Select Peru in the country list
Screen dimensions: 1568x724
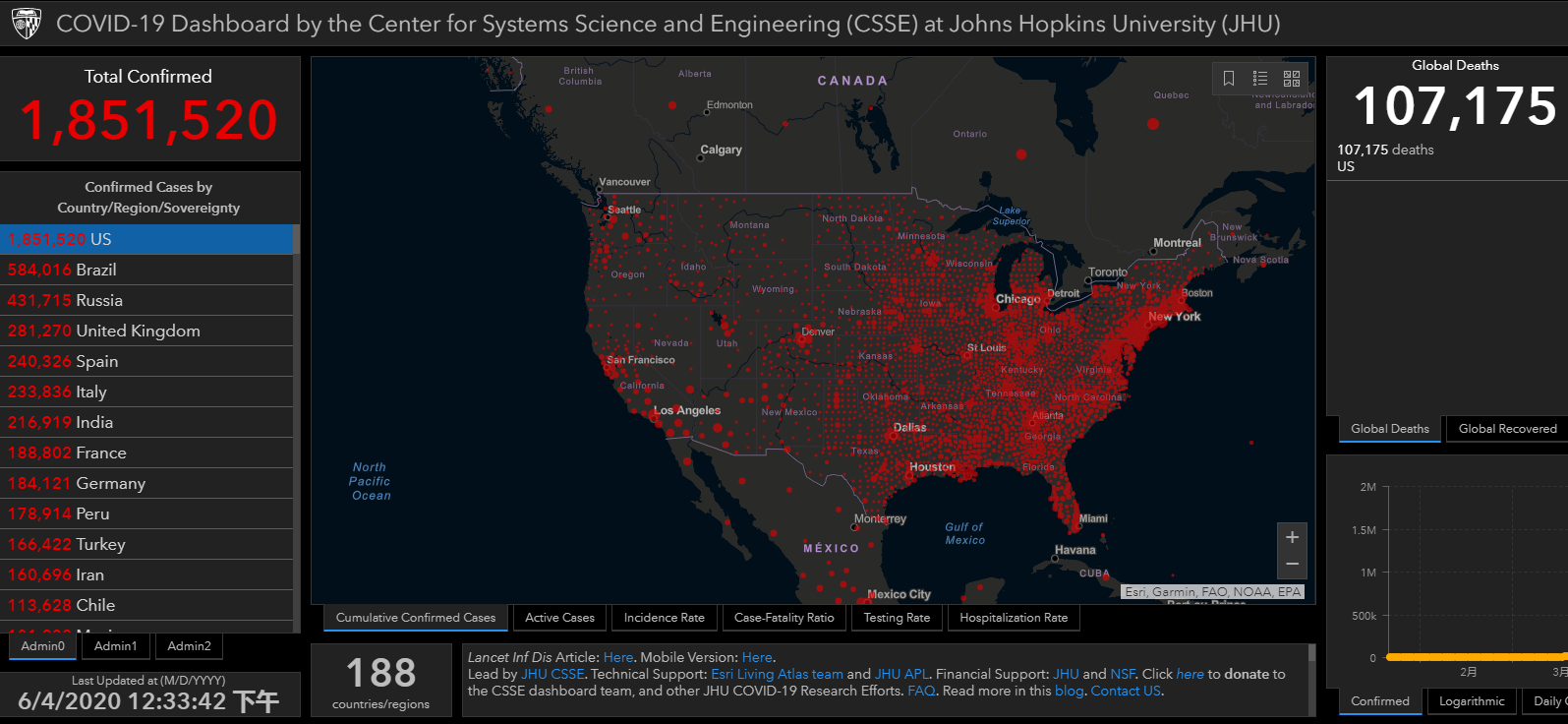point(146,513)
